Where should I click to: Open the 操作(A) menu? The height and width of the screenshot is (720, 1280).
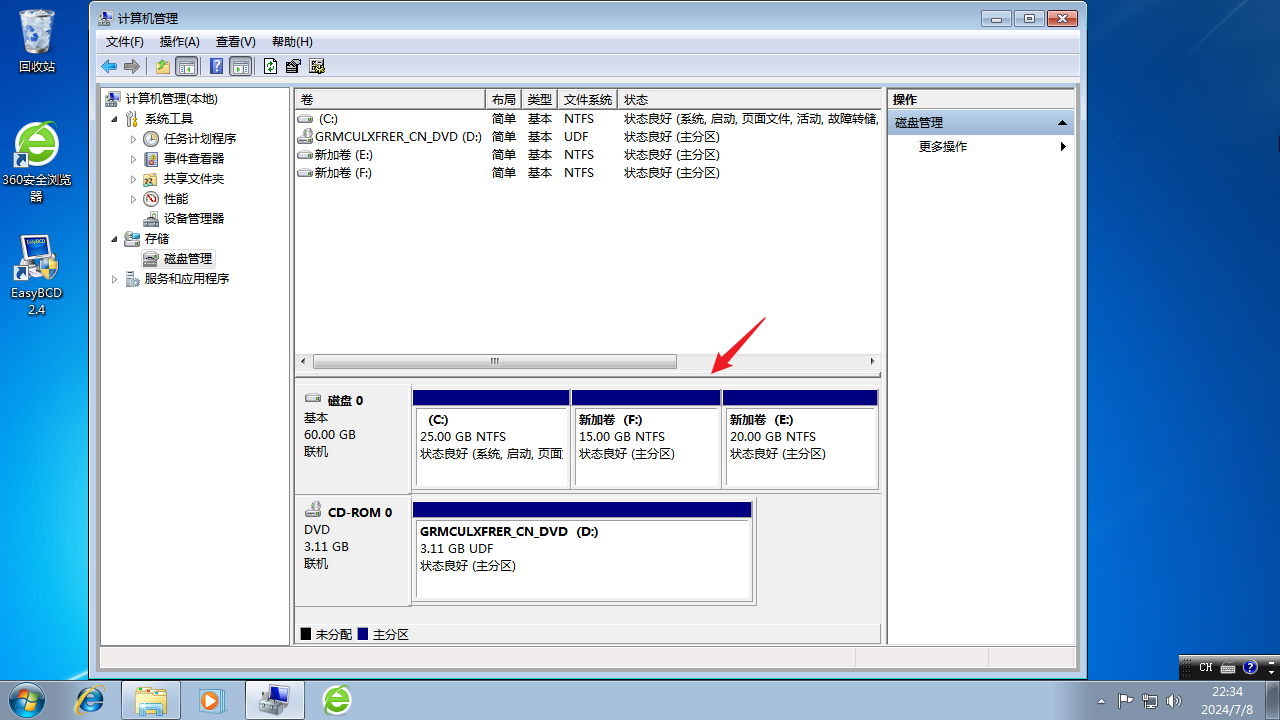point(180,42)
